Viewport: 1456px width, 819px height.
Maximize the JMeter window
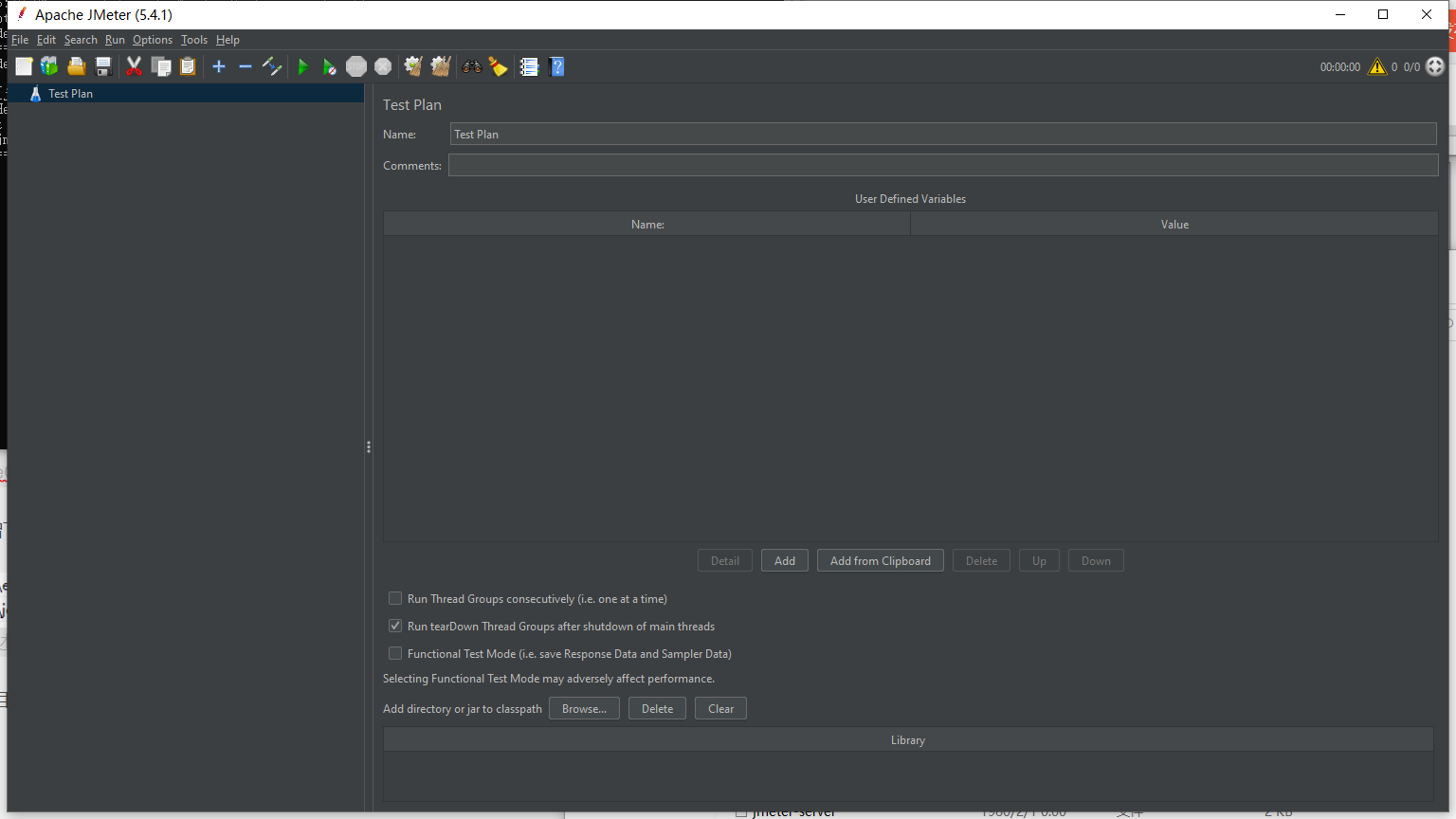[x=1383, y=14]
